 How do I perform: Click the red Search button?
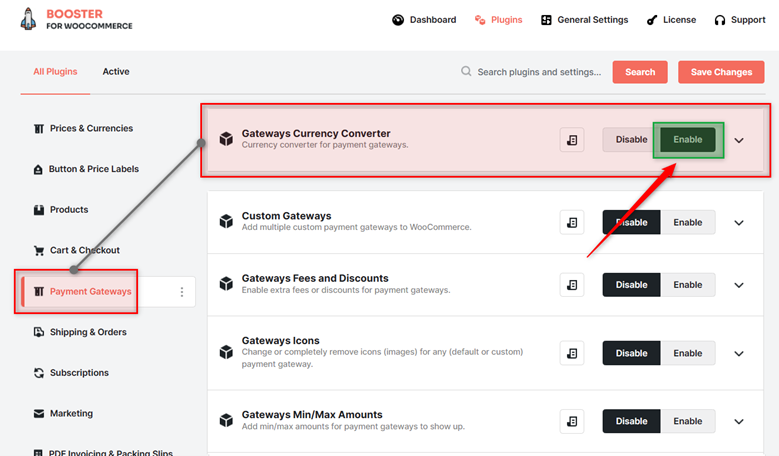click(640, 72)
